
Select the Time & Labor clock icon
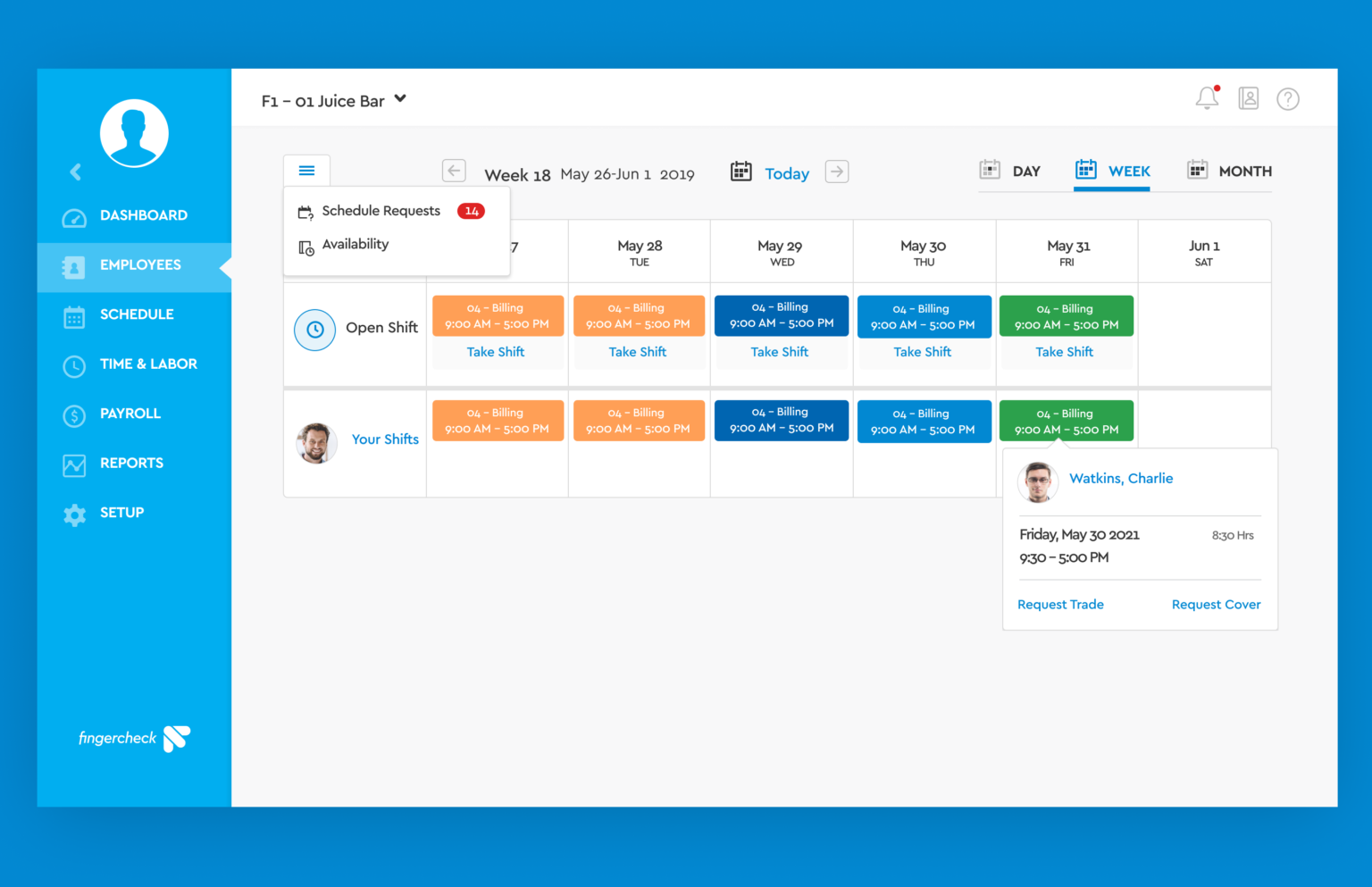coord(74,364)
